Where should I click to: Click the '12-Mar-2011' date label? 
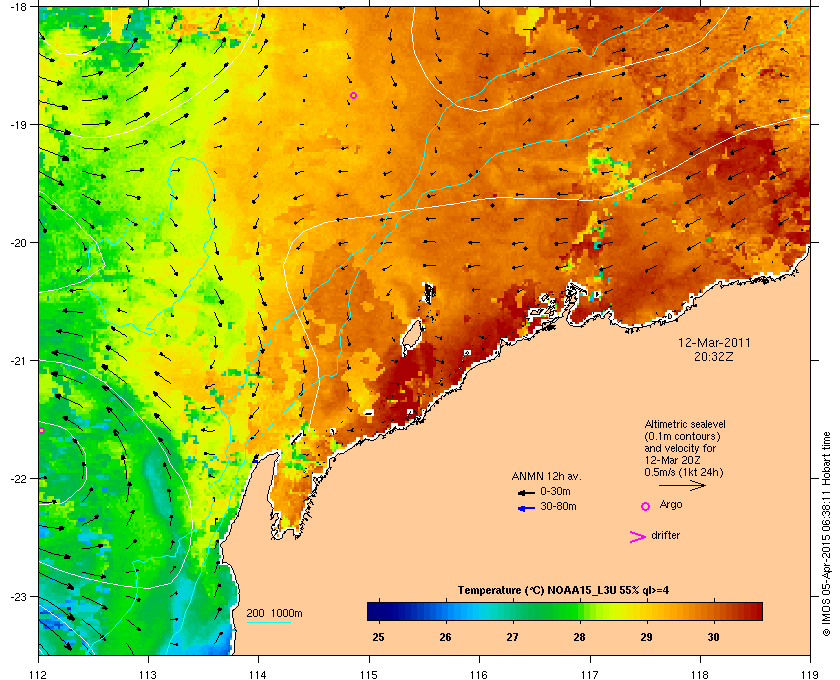(714, 343)
